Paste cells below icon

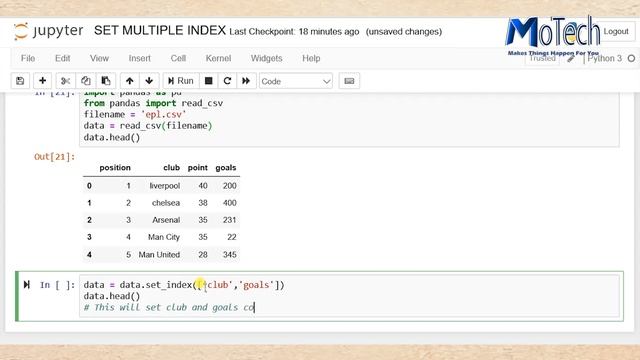pos(106,81)
